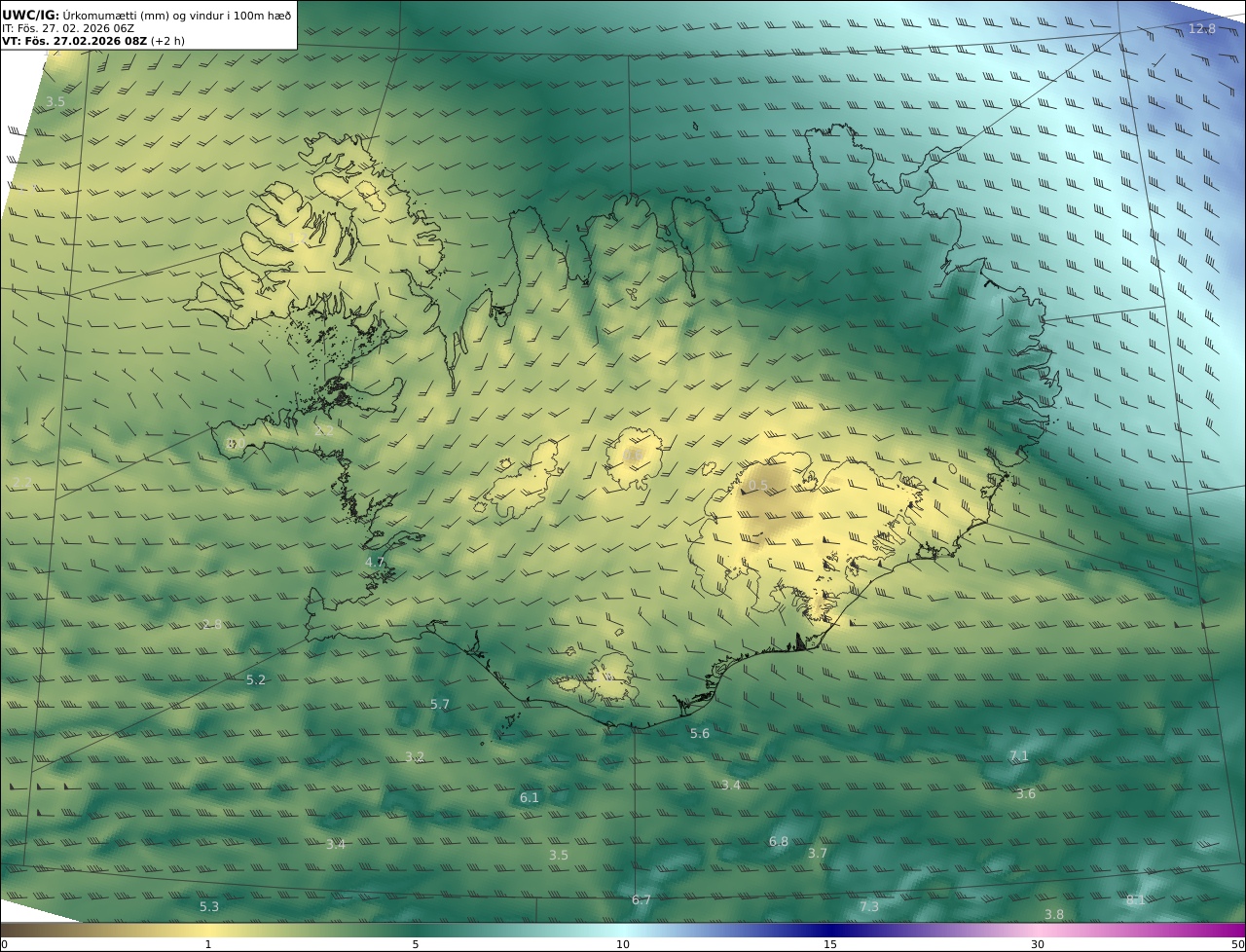Select the initial time line 'IT: Fös. 27. 02. 2026 06Z'
This screenshot has width=1246, height=952.
pyautogui.click(x=68, y=28)
